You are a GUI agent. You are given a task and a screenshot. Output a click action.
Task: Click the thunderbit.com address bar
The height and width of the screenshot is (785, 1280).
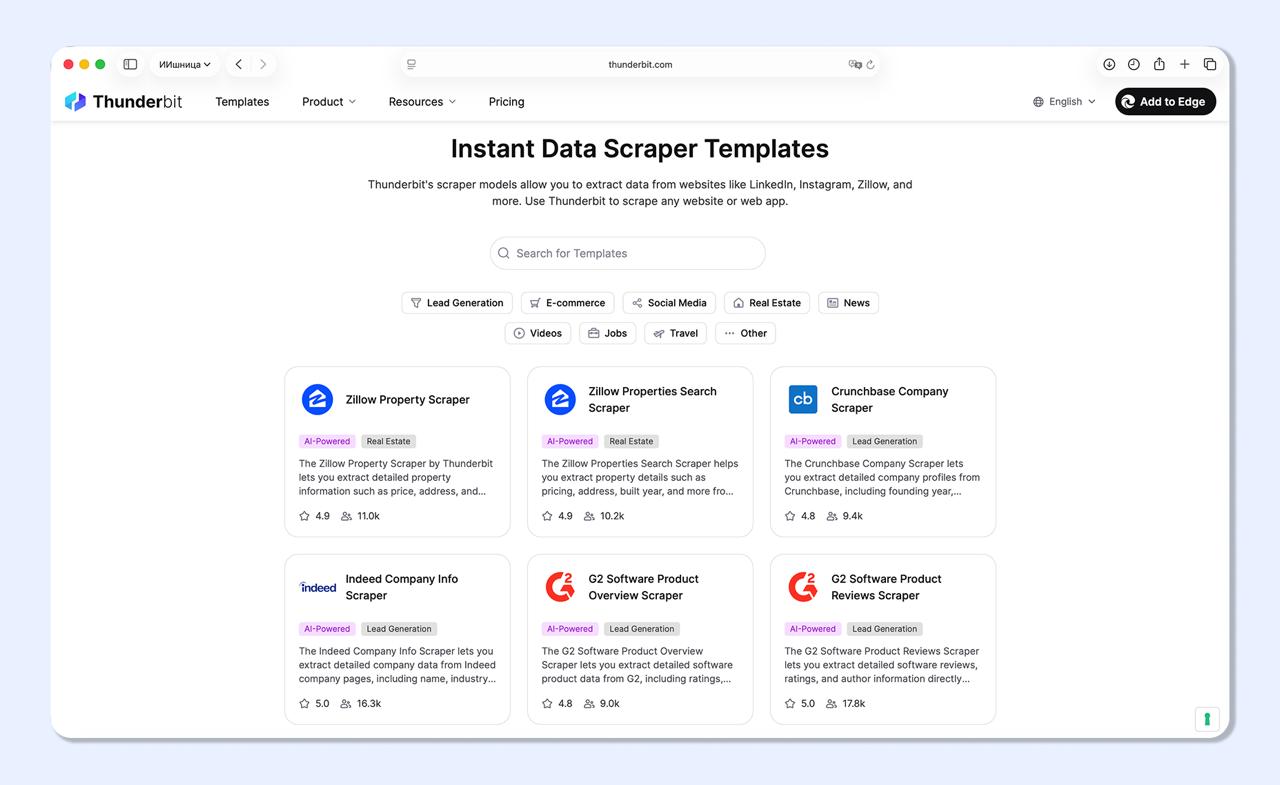coord(640,64)
